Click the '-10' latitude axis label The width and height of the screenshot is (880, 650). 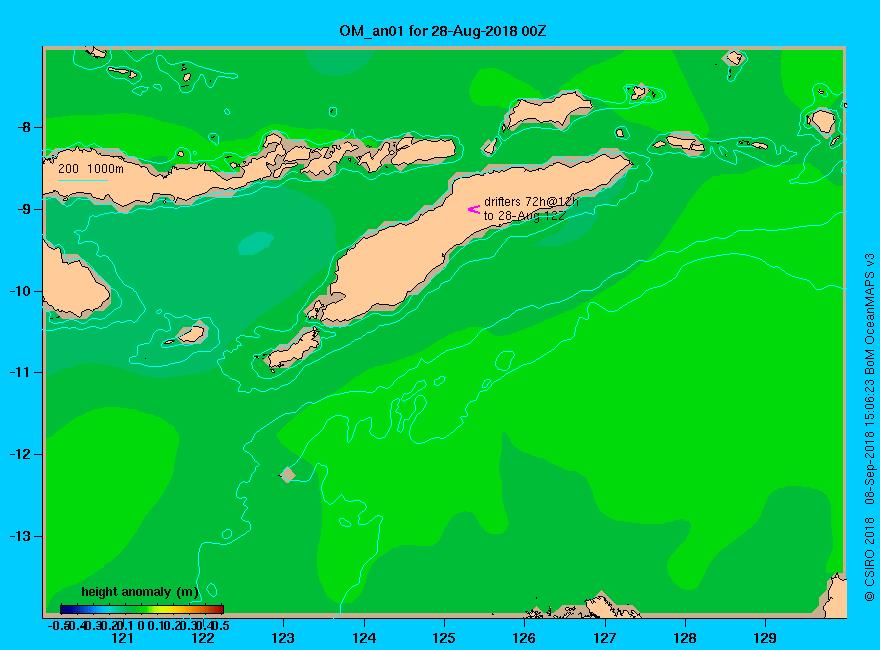(x=20, y=291)
